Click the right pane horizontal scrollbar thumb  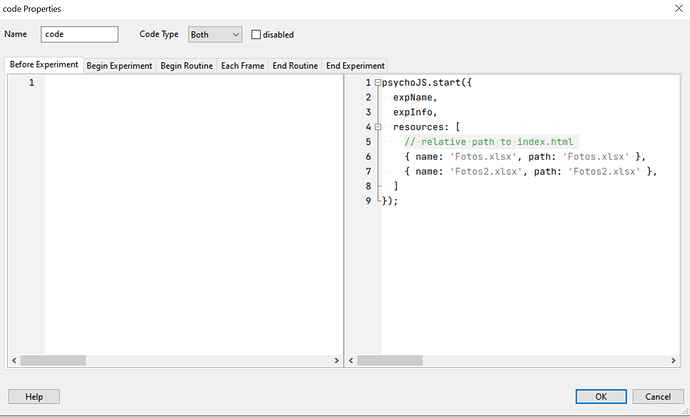click(390, 360)
